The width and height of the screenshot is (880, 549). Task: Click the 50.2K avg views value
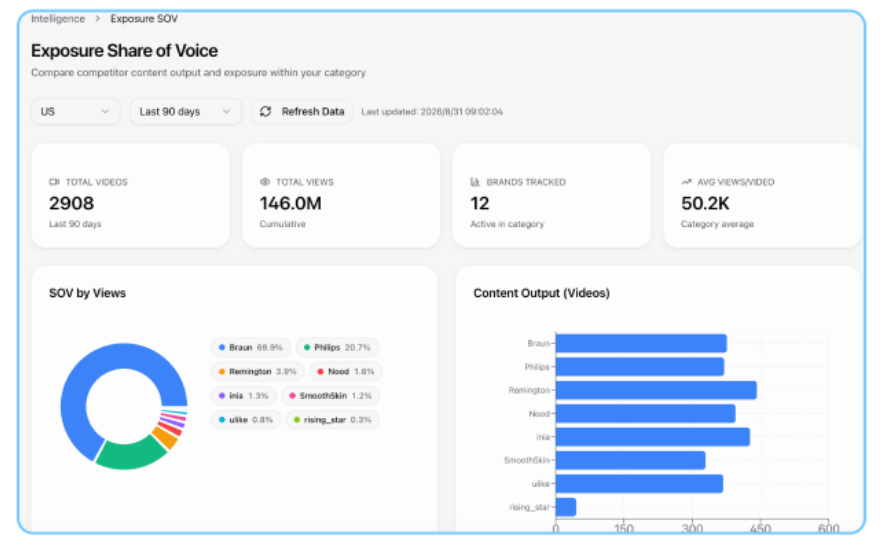705,203
